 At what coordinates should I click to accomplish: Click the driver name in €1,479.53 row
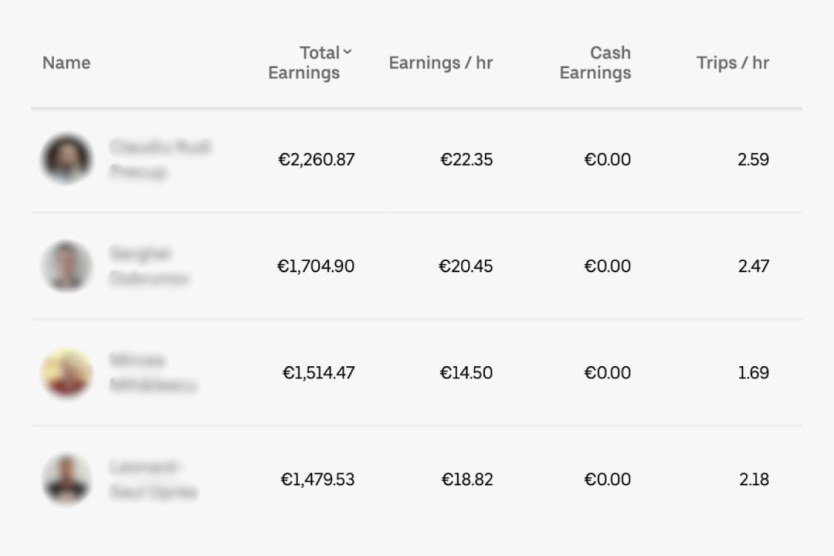tap(153, 479)
